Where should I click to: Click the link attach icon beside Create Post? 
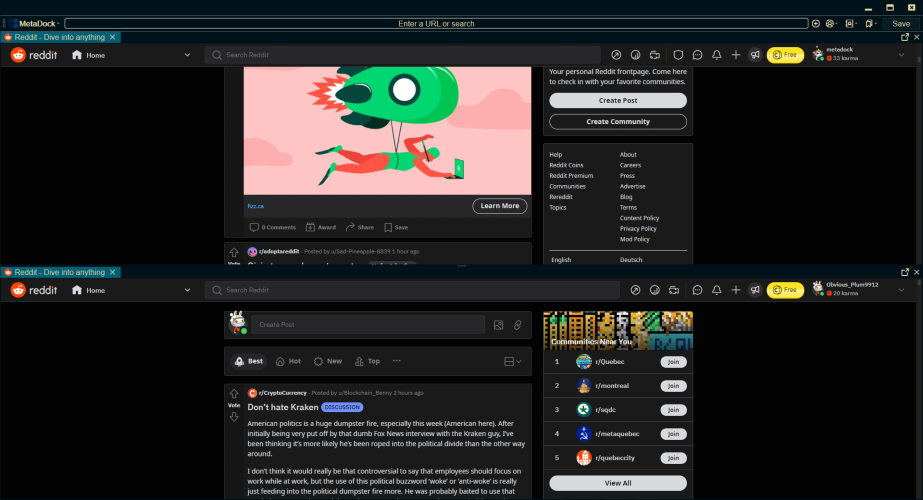click(517, 325)
